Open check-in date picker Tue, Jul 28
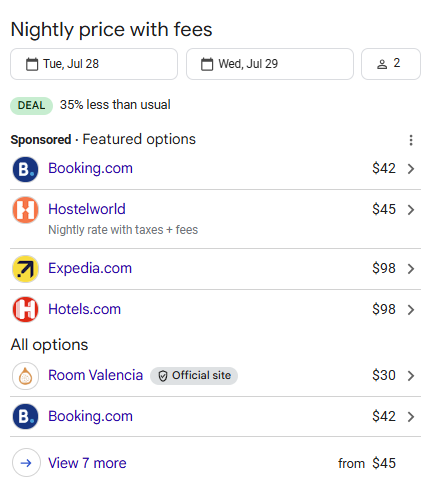The height and width of the screenshot is (486, 445). [94, 64]
